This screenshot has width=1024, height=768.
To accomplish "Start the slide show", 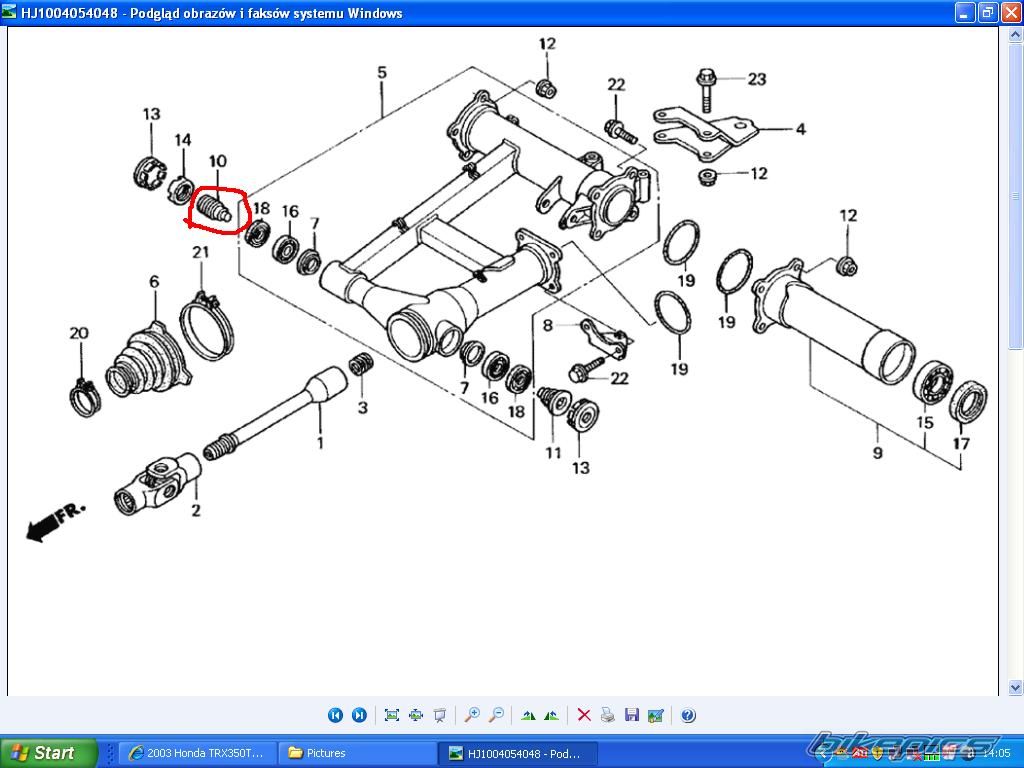I will coord(440,715).
